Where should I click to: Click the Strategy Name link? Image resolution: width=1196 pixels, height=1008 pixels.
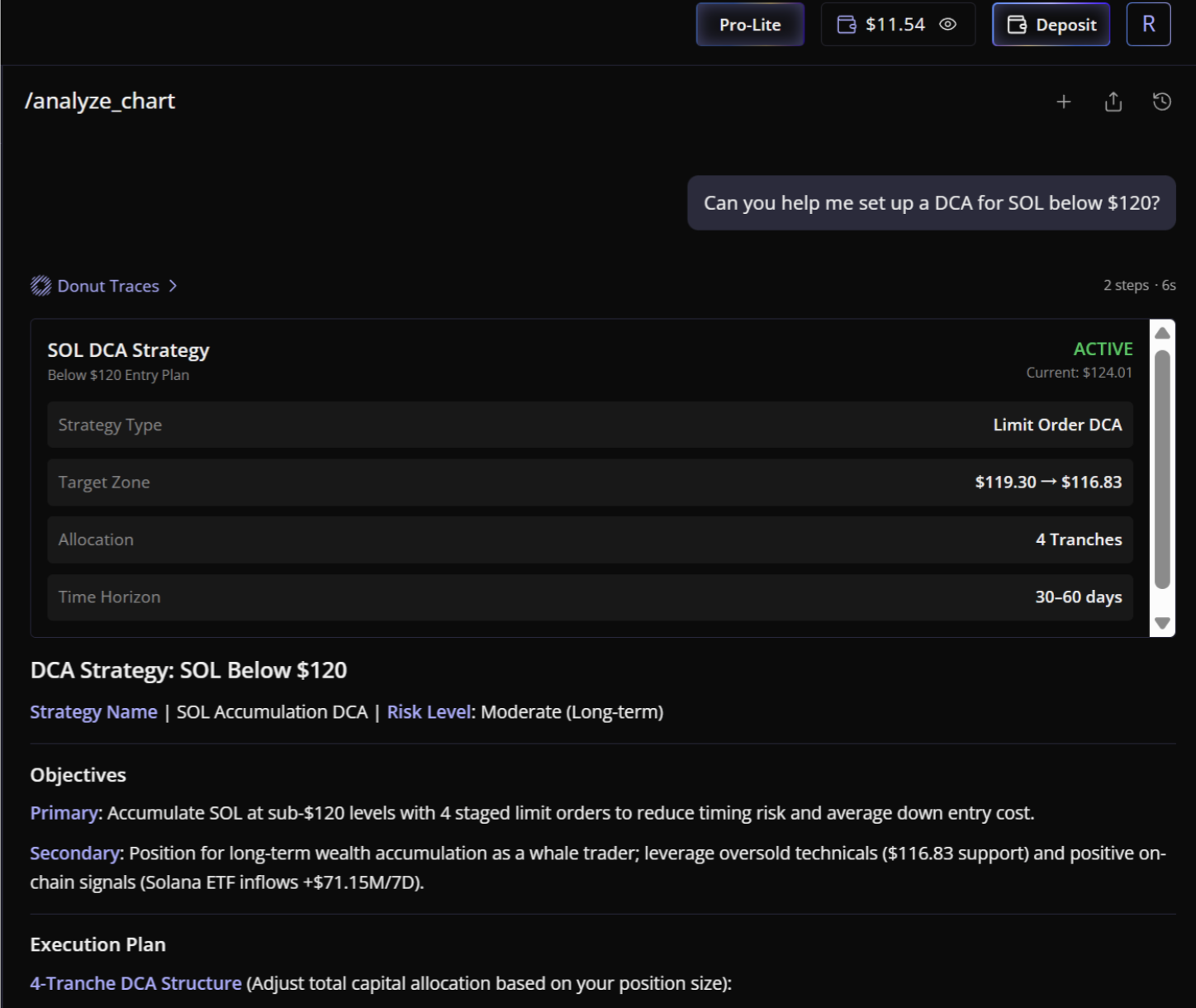(93, 712)
